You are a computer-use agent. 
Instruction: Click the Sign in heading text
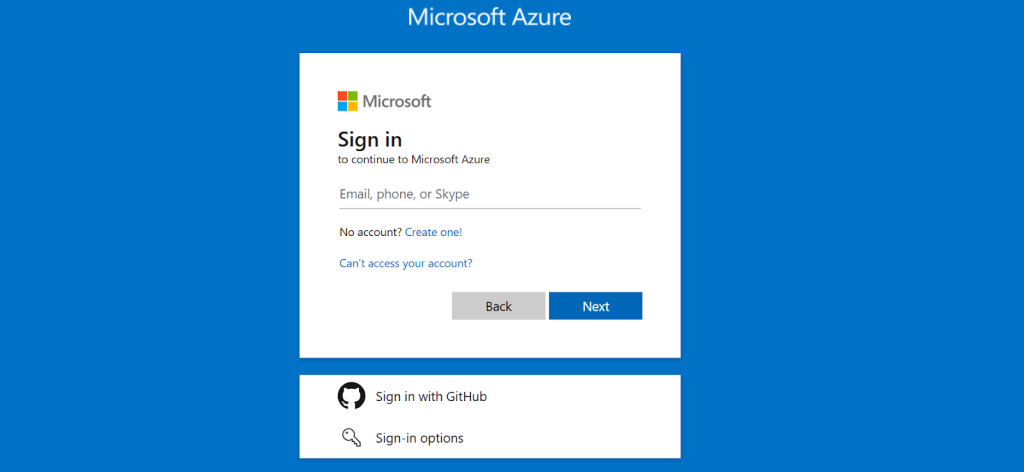370,139
